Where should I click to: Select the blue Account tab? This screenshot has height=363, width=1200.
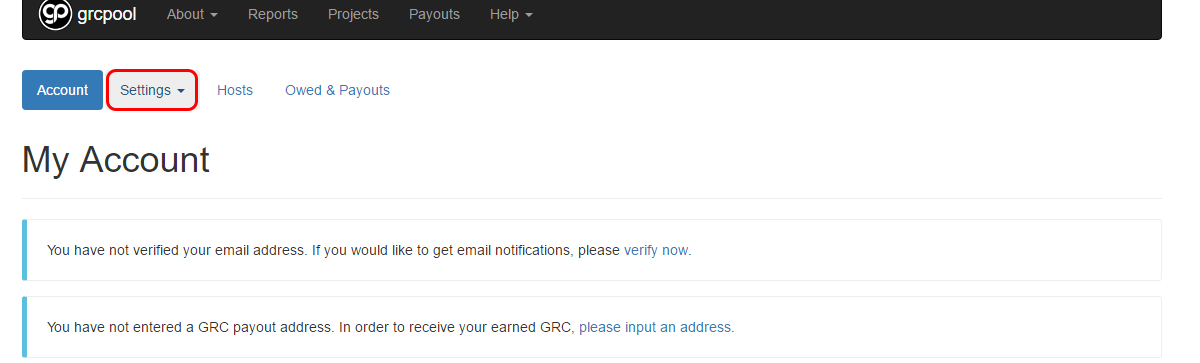62,90
